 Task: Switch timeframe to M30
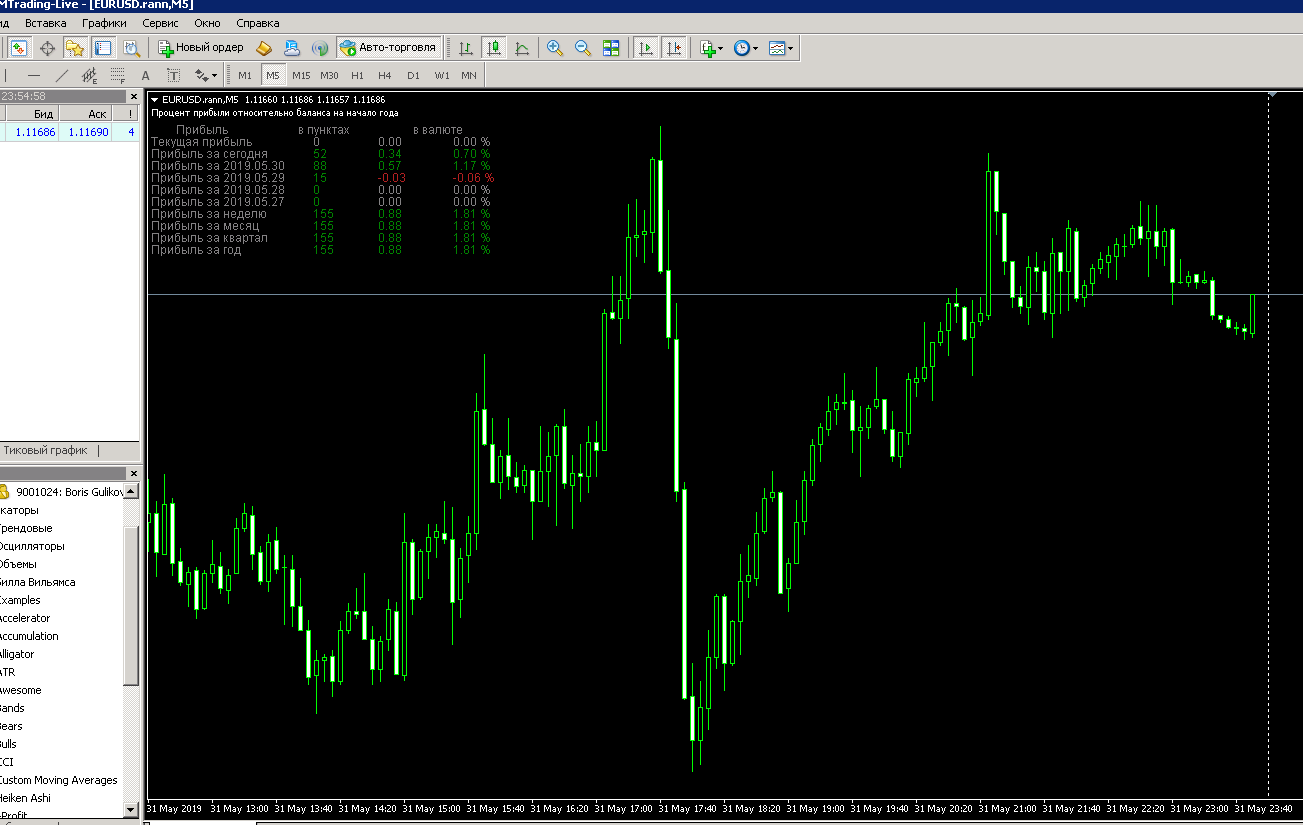[x=329, y=75]
